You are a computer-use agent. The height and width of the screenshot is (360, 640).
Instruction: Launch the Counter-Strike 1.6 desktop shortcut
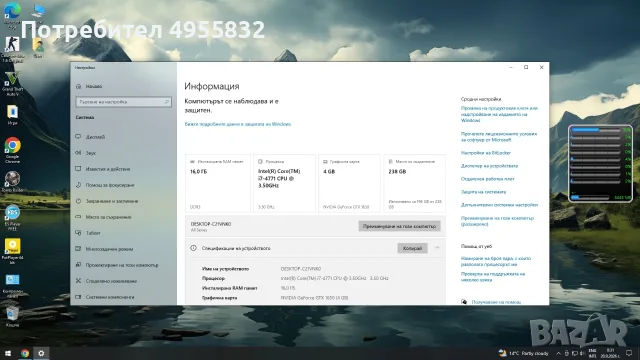pyautogui.click(x=12, y=44)
